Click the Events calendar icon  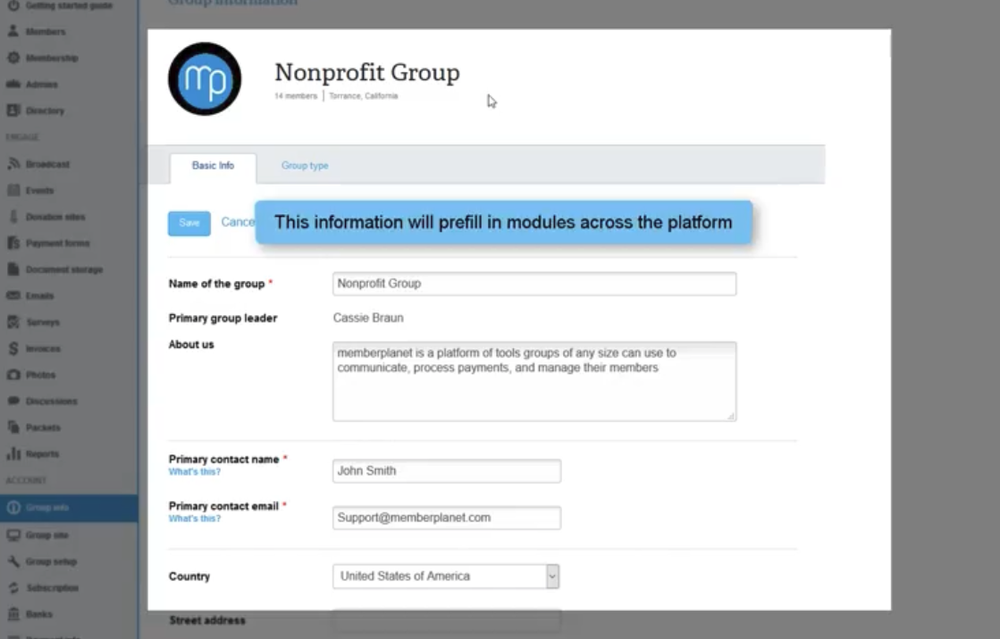click(13, 190)
